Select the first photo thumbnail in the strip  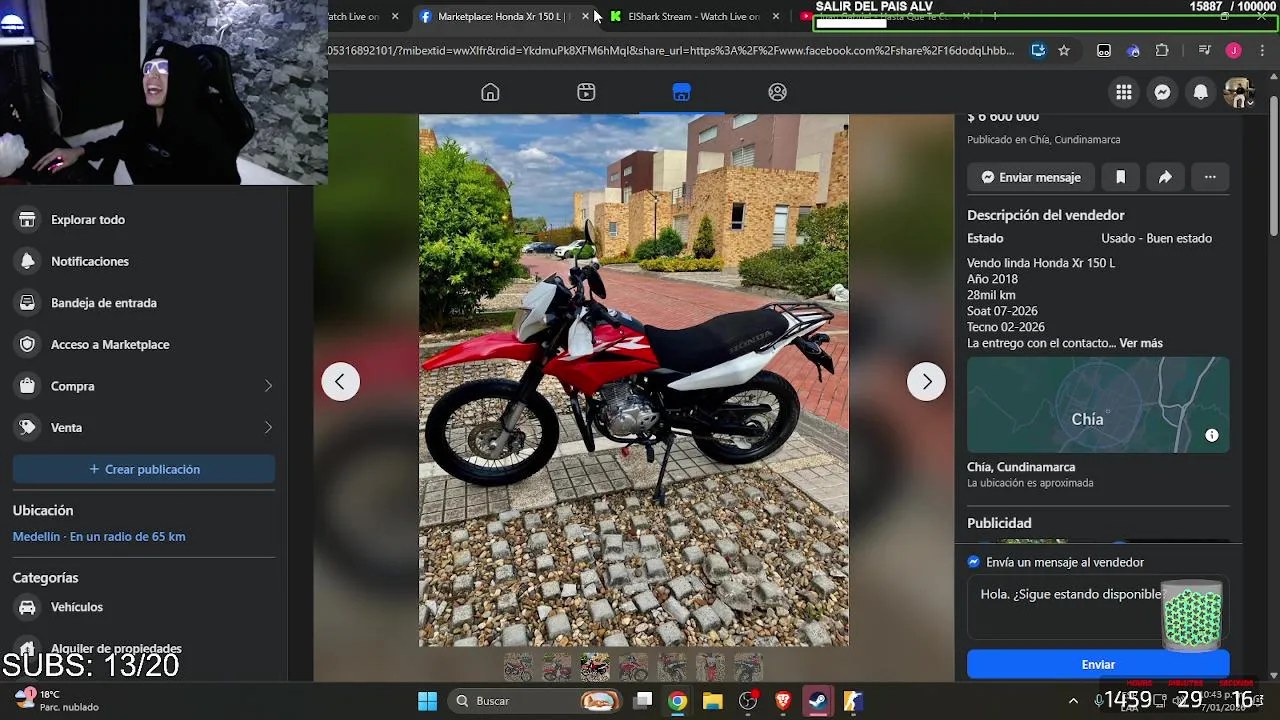[518, 667]
